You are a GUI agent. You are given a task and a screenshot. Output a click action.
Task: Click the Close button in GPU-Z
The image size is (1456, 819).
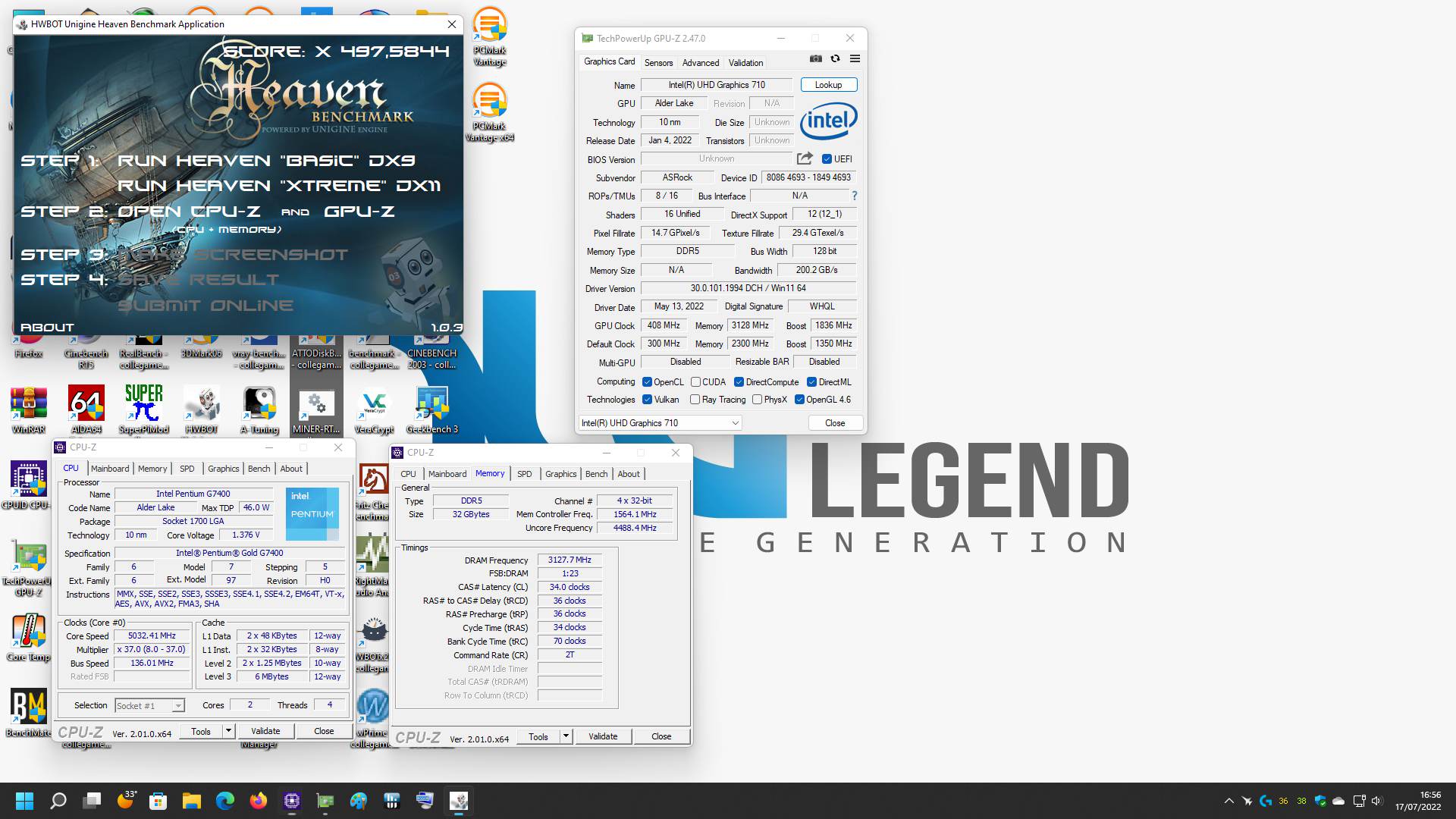click(x=835, y=423)
